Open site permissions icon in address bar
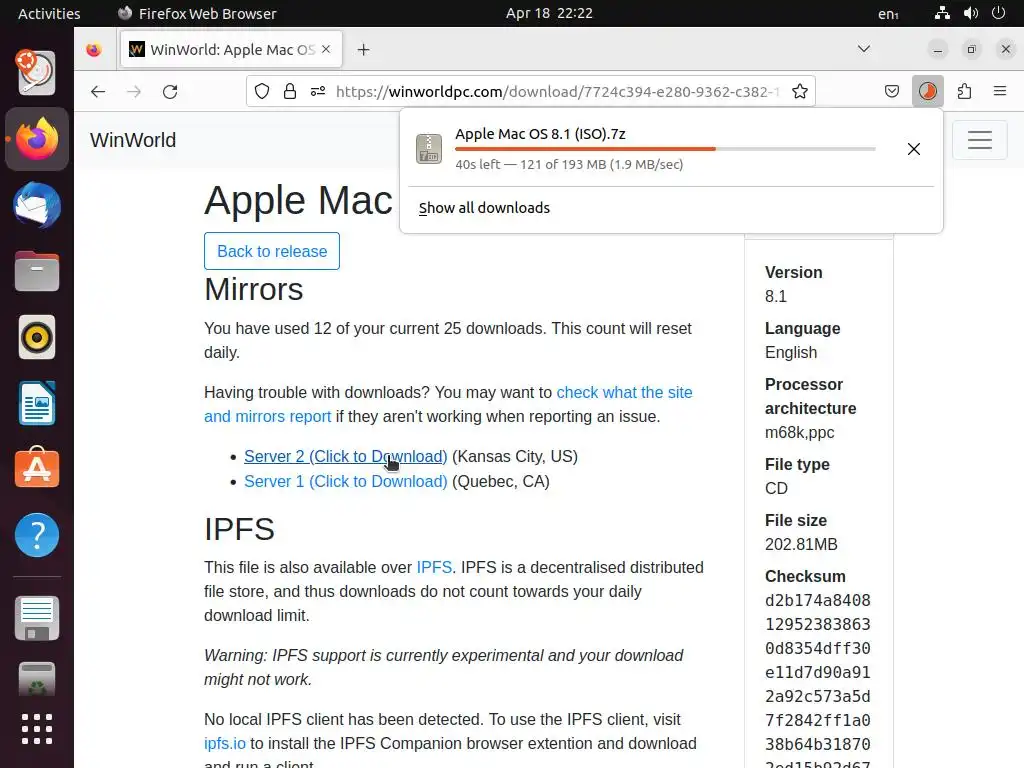 (x=318, y=91)
